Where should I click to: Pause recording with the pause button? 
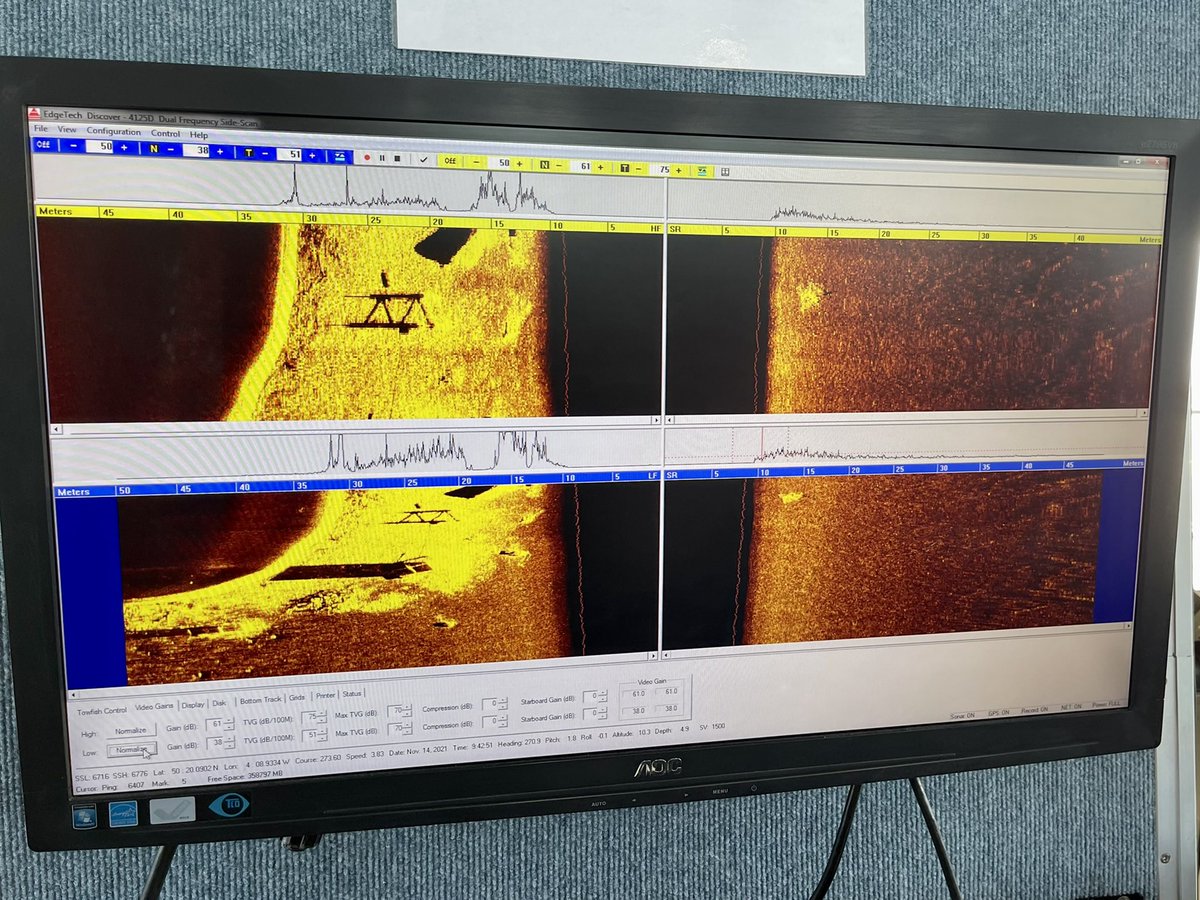[382, 157]
